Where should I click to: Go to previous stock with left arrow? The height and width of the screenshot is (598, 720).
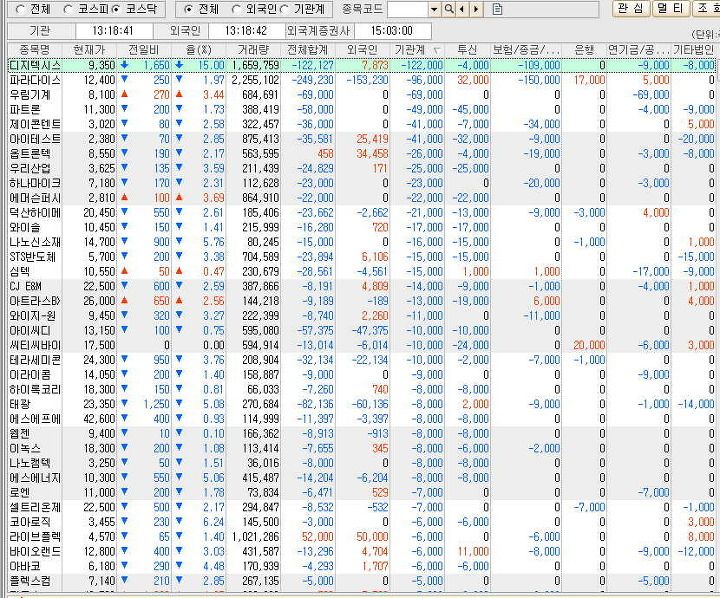click(462, 9)
